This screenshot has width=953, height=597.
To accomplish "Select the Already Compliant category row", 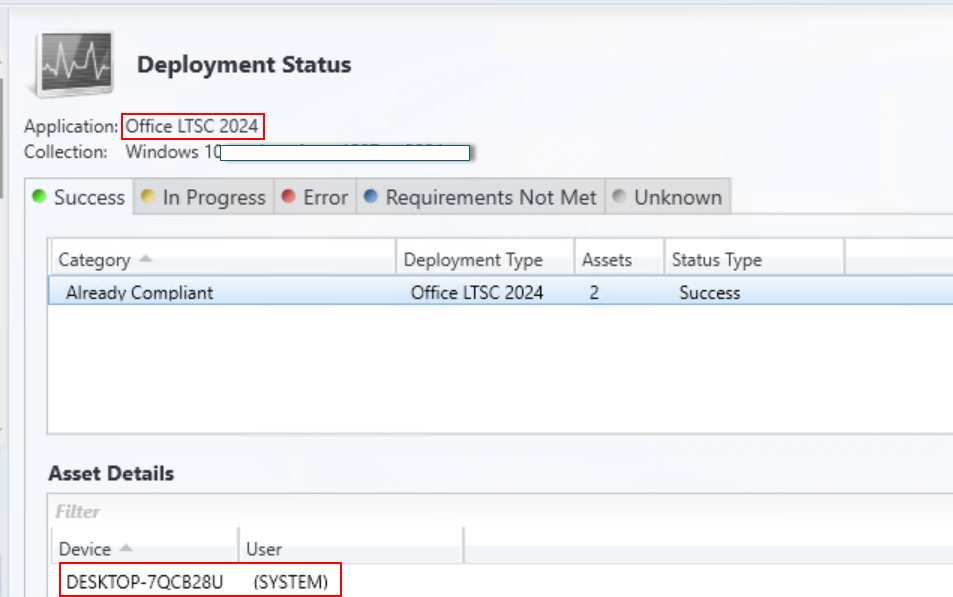I will (x=139, y=293).
